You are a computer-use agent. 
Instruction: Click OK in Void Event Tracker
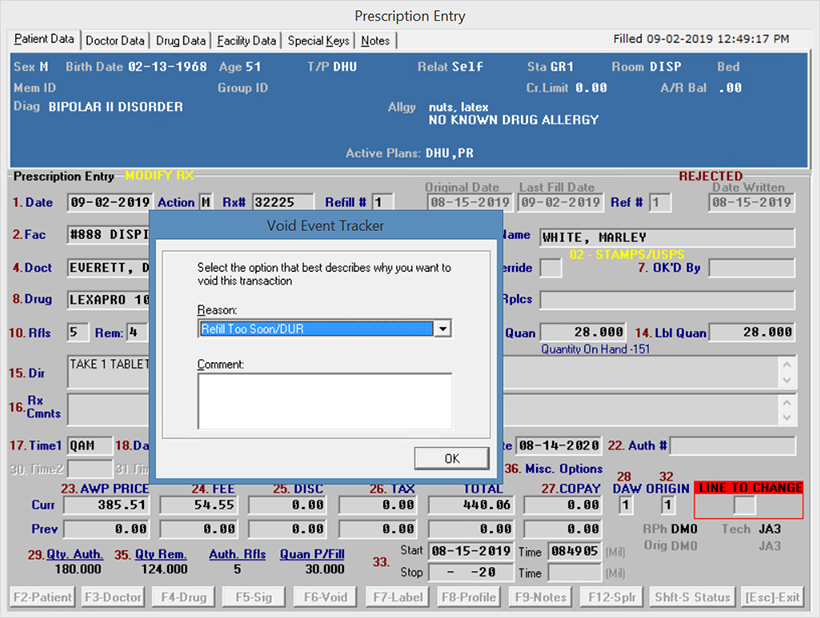pyautogui.click(x=452, y=458)
